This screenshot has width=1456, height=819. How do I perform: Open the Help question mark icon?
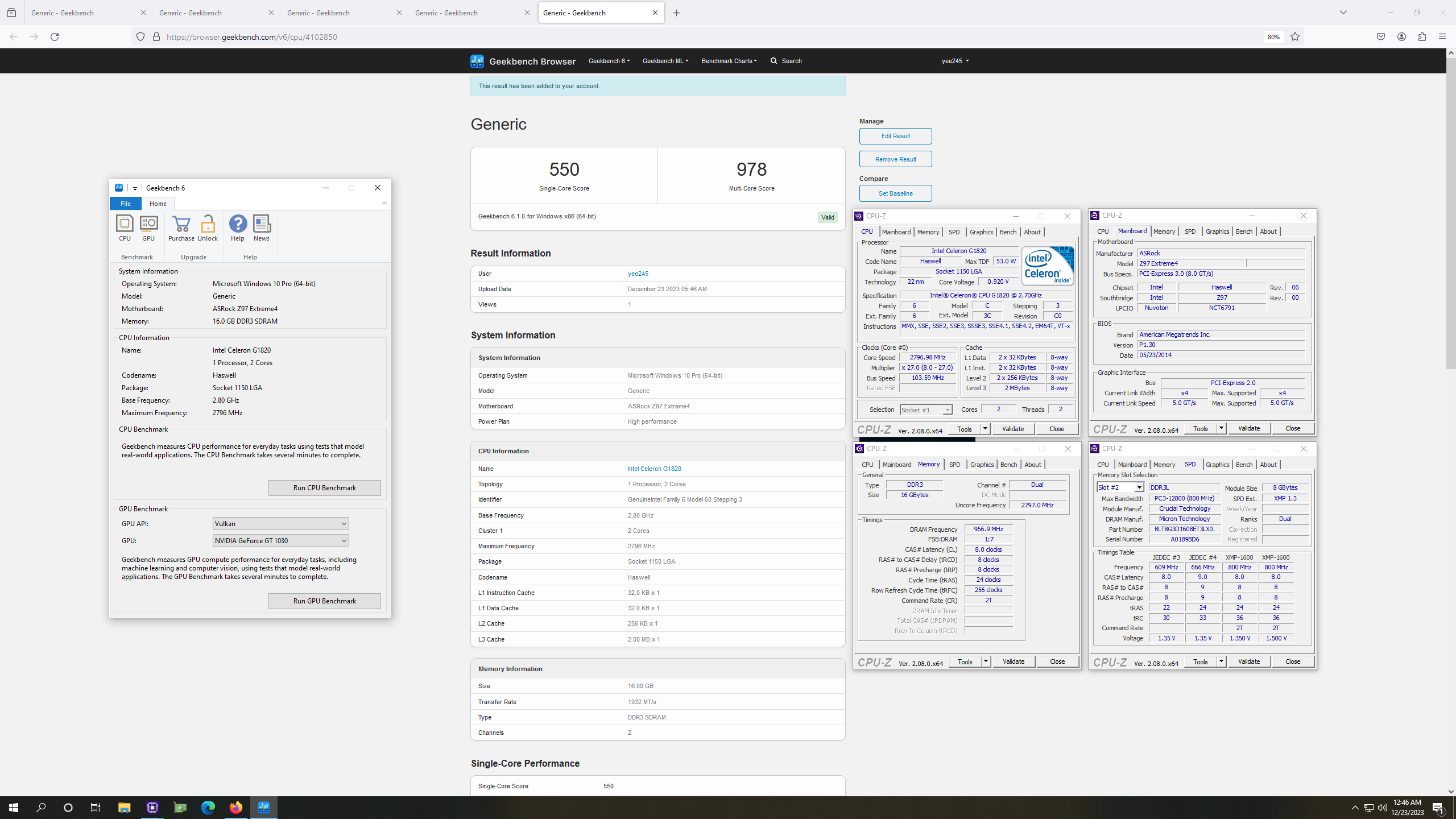pyautogui.click(x=238, y=228)
